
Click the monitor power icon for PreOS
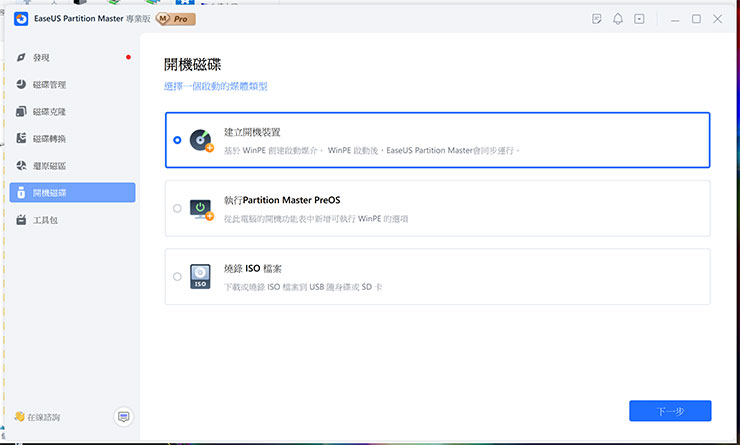point(202,209)
